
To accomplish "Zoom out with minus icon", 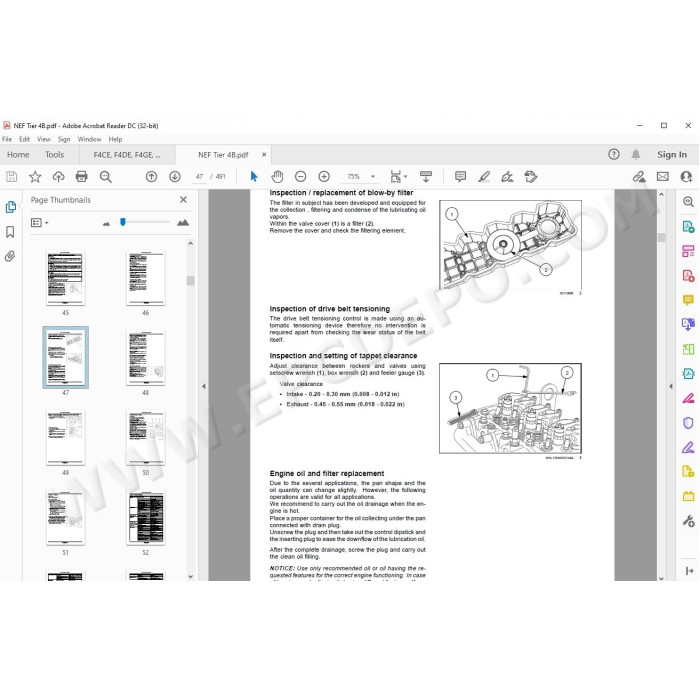I will click(x=300, y=177).
